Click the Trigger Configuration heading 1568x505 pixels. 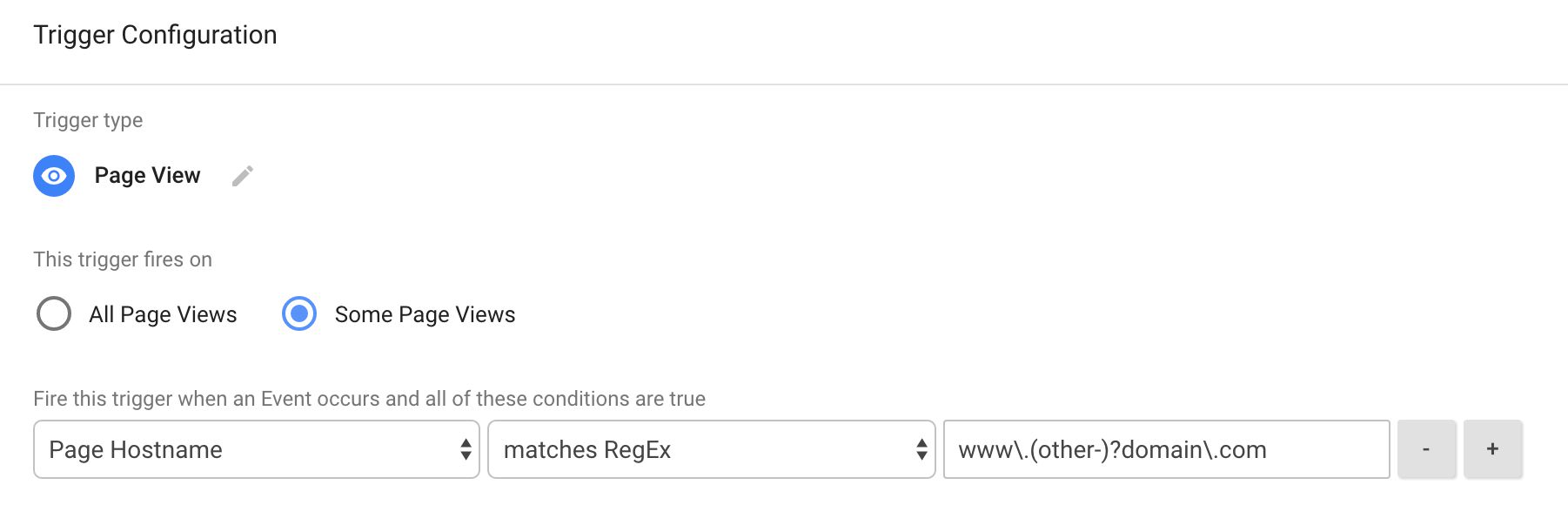(155, 35)
